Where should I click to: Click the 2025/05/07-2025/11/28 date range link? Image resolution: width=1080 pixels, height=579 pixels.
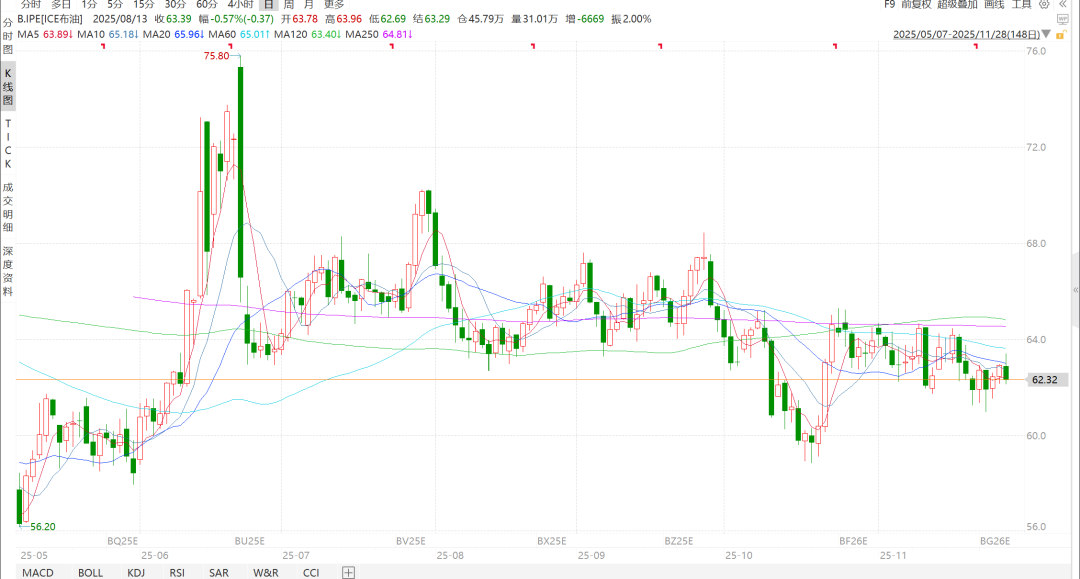[x=966, y=34]
